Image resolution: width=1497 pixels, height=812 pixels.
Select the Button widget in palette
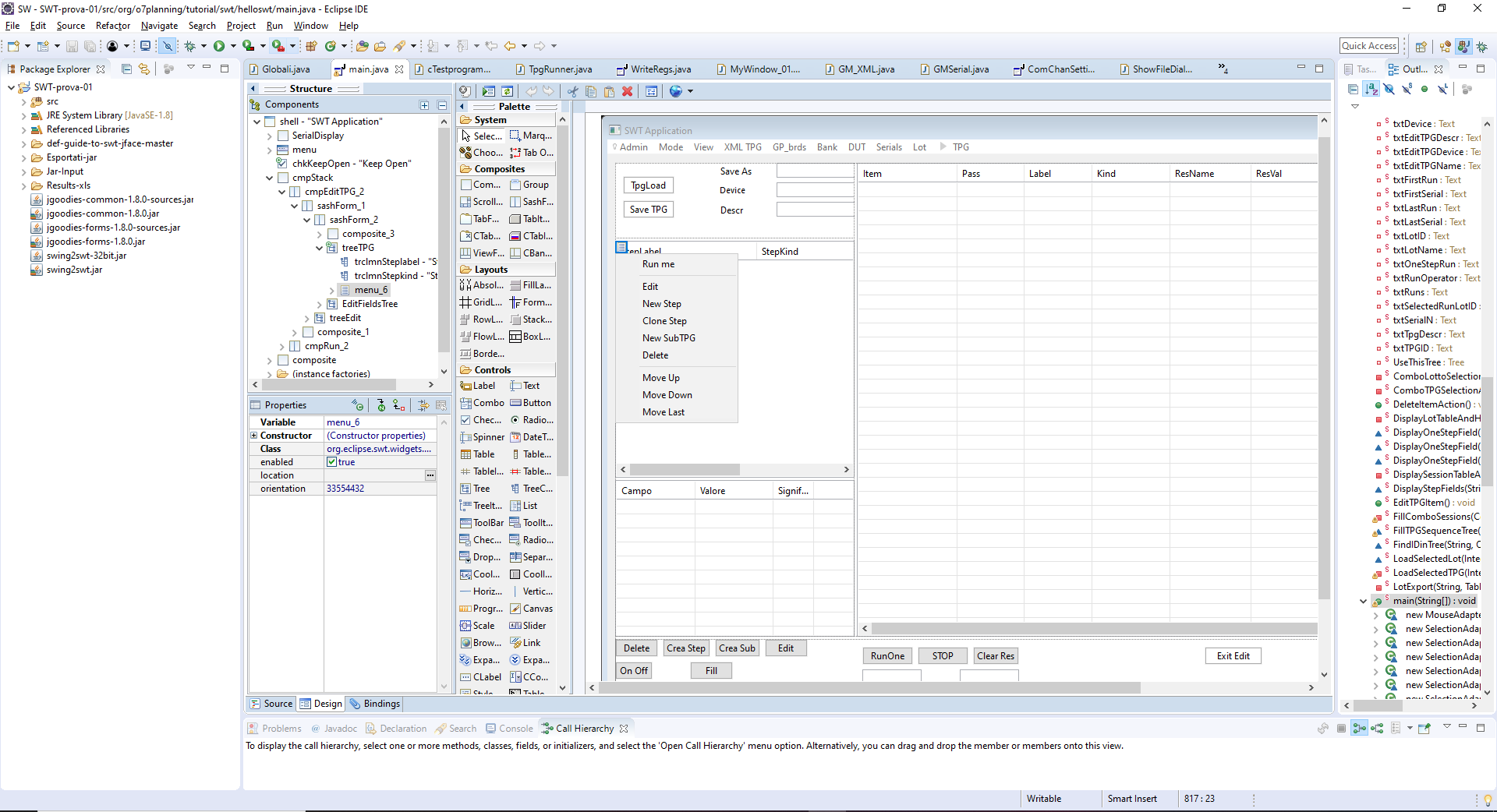(531, 403)
